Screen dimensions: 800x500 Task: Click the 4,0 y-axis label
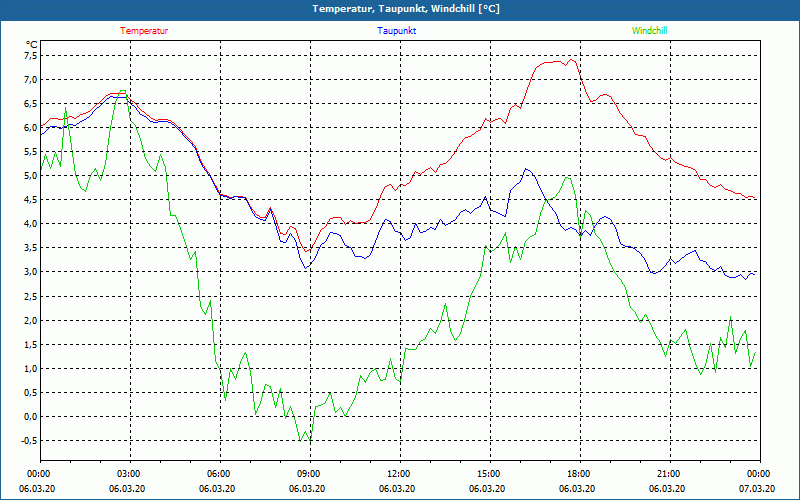31,223
